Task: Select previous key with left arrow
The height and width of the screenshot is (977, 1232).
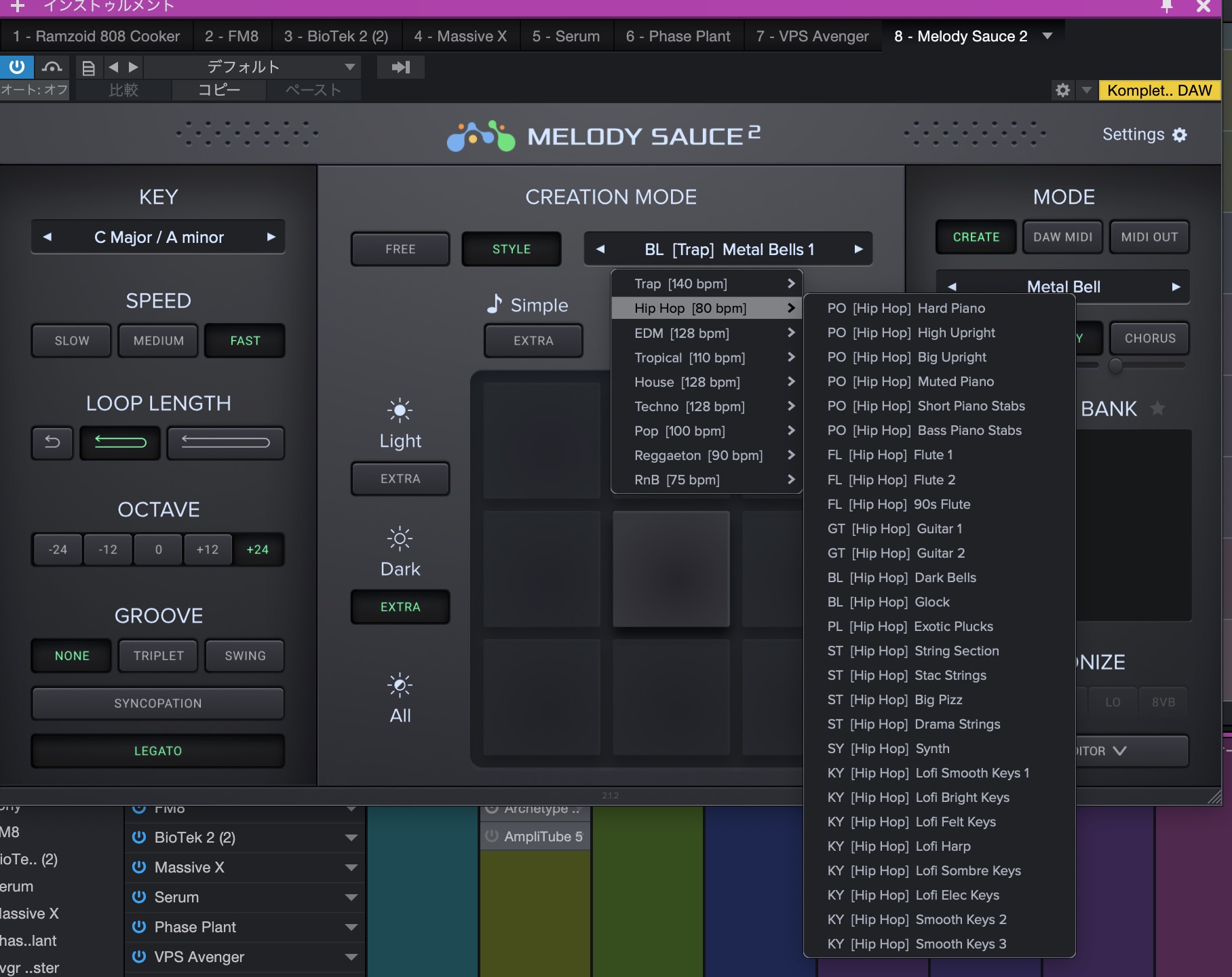Action: 47,237
